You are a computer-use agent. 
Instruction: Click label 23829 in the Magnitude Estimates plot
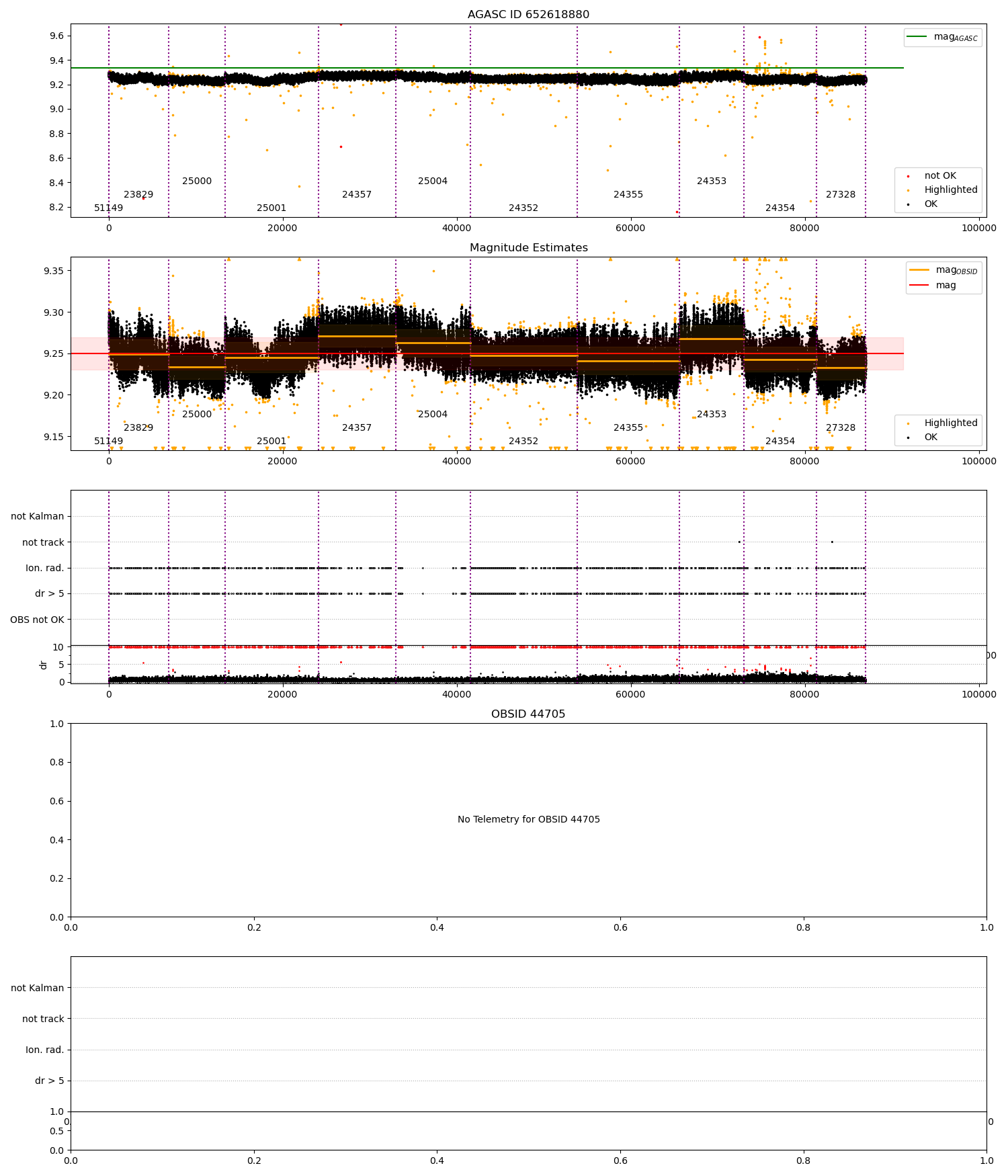[x=138, y=428]
